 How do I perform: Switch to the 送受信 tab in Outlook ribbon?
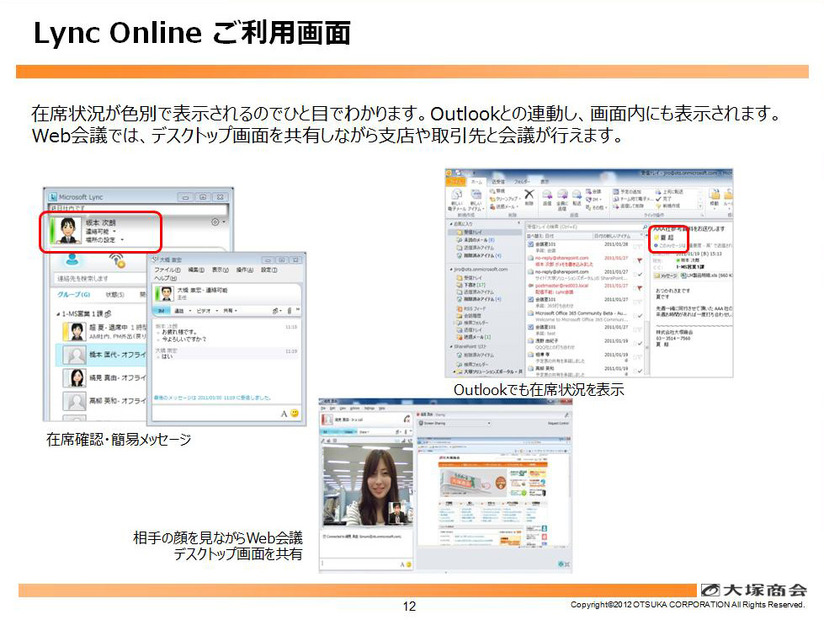(x=499, y=181)
